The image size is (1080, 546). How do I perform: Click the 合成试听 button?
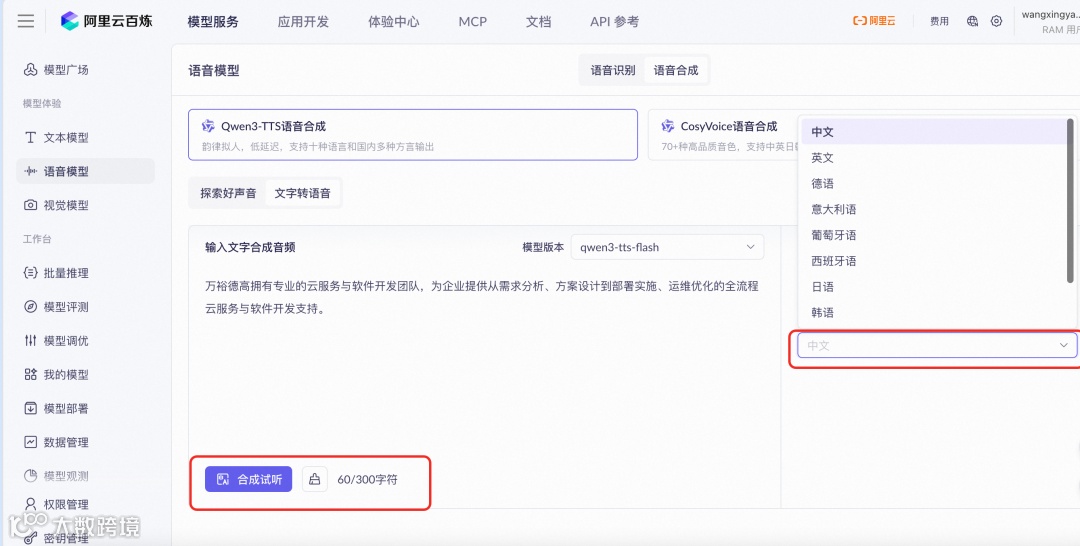point(249,479)
